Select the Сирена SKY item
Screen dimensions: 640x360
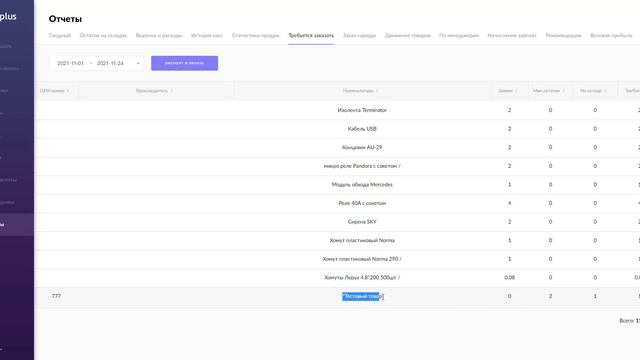362,222
